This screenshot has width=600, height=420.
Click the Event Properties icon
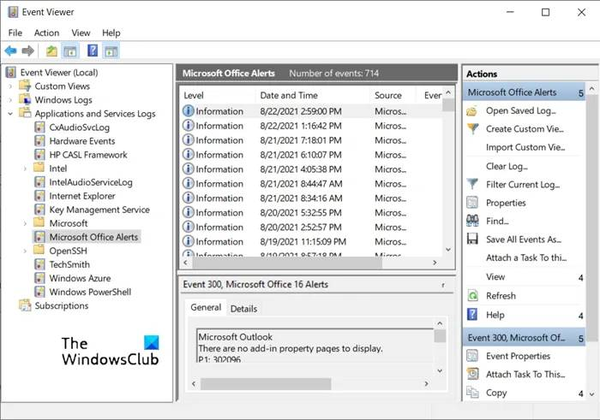tap(473, 356)
